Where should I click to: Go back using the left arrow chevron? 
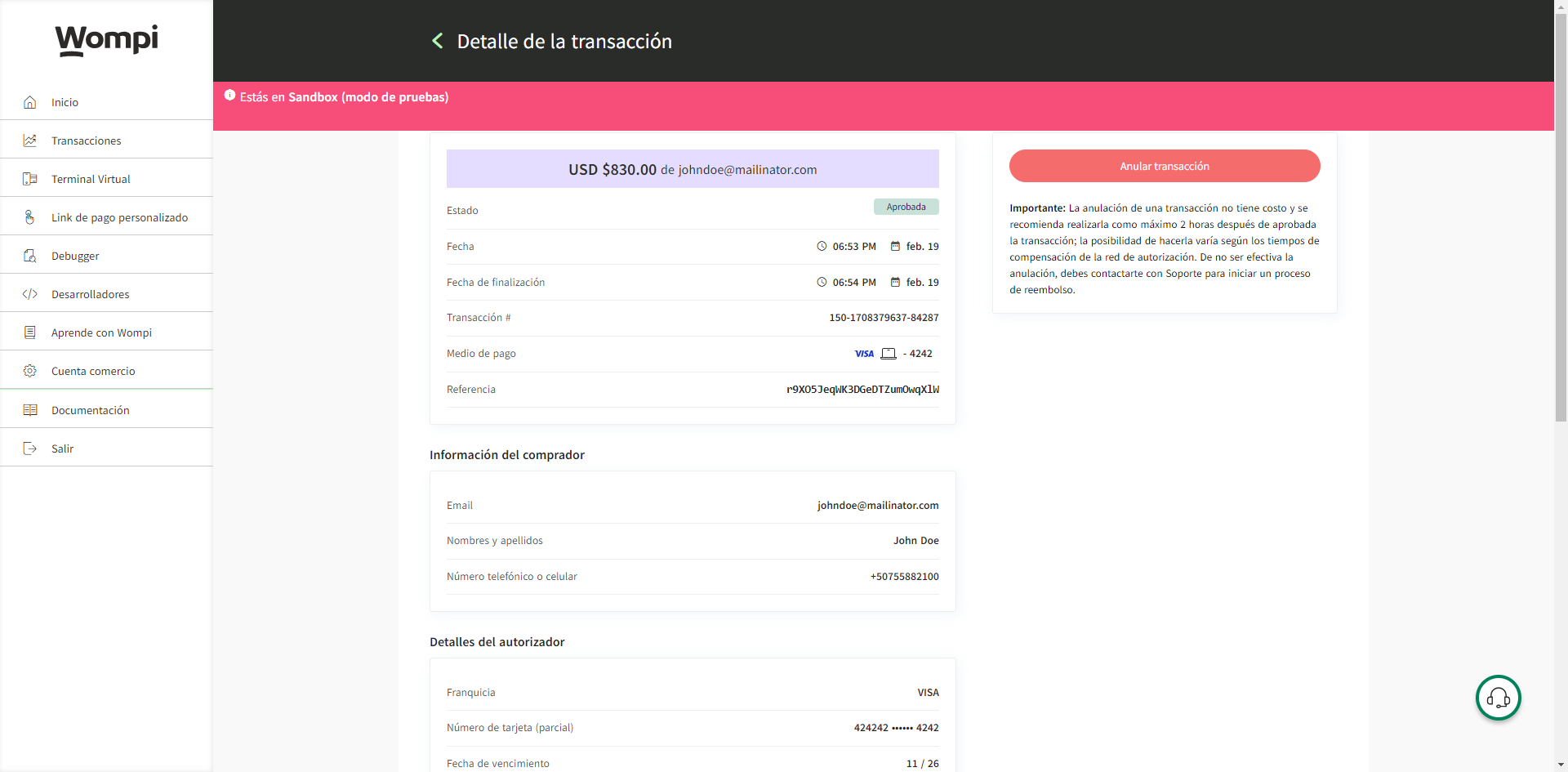click(437, 41)
